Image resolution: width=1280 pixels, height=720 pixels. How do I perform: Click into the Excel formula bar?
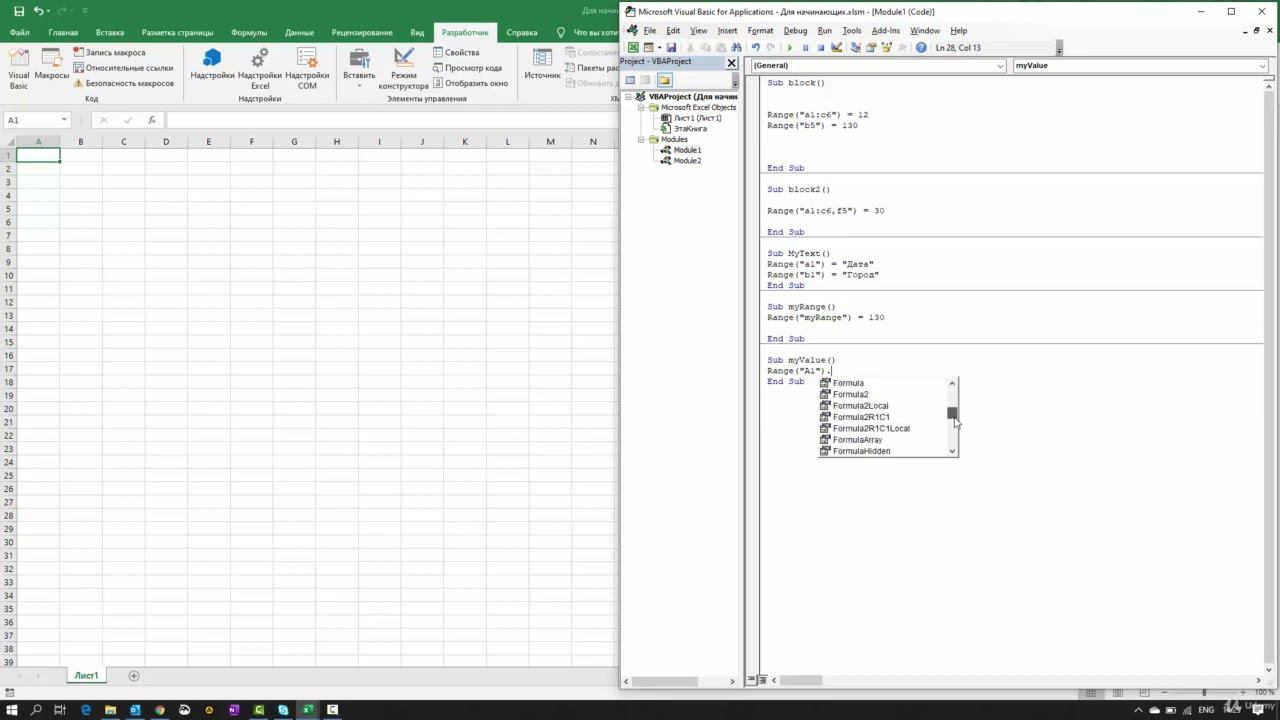[391, 120]
